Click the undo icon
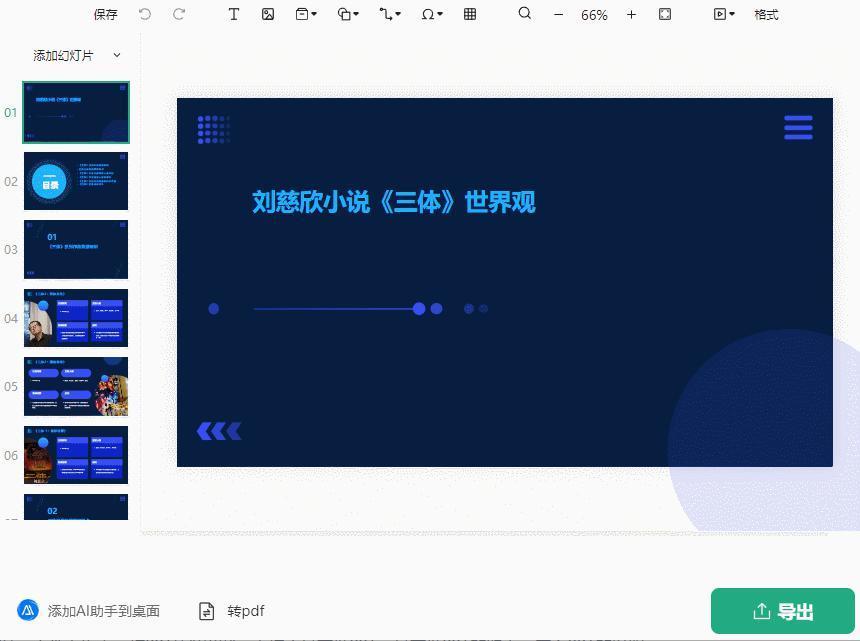The height and width of the screenshot is (641, 860). [x=145, y=14]
